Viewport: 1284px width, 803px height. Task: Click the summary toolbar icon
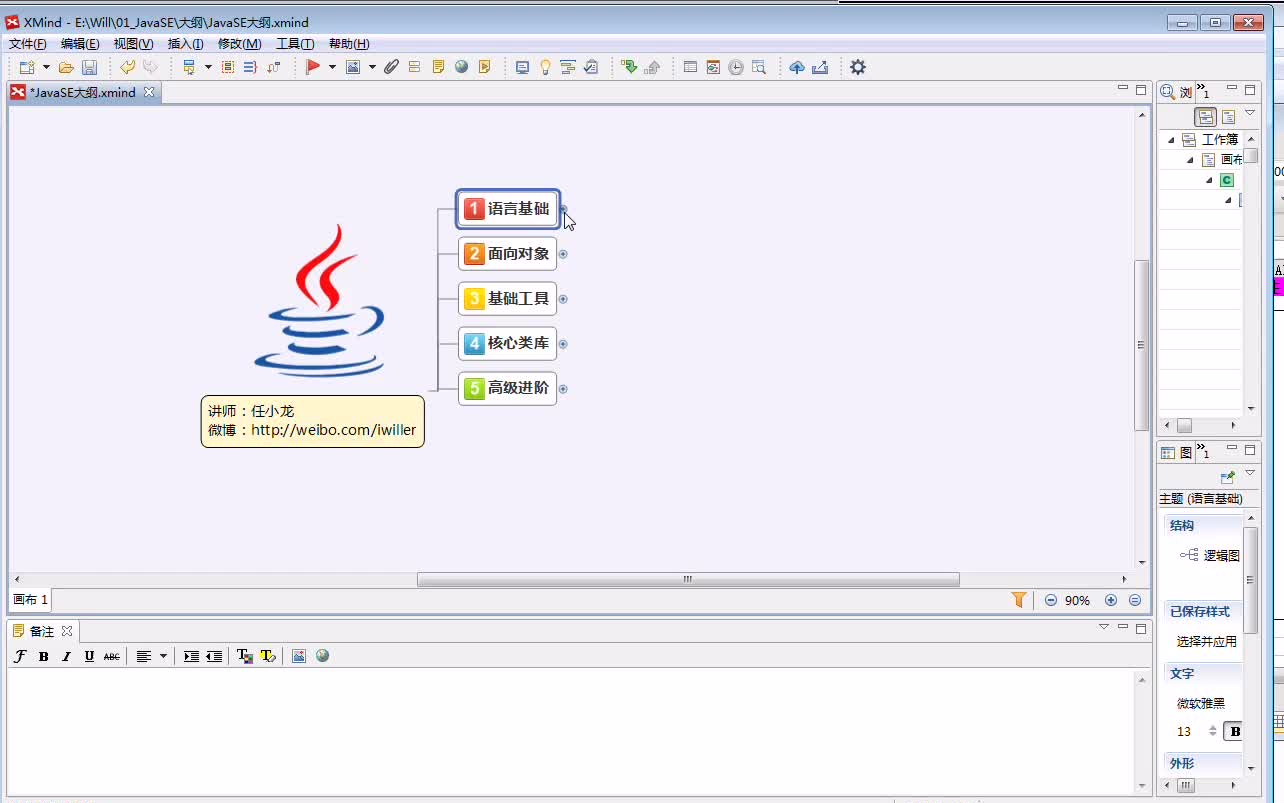[250, 67]
